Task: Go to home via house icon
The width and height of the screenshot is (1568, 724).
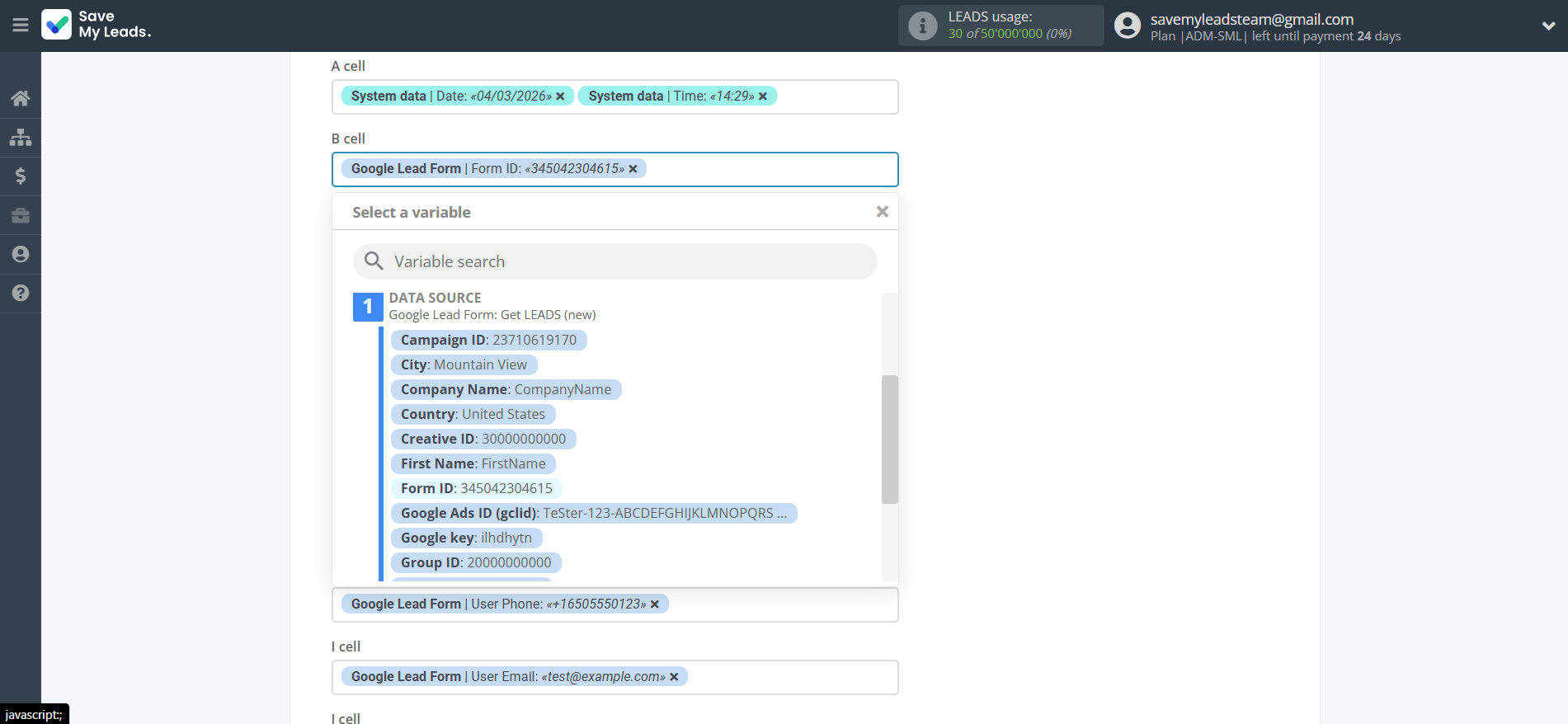Action: pos(21,98)
